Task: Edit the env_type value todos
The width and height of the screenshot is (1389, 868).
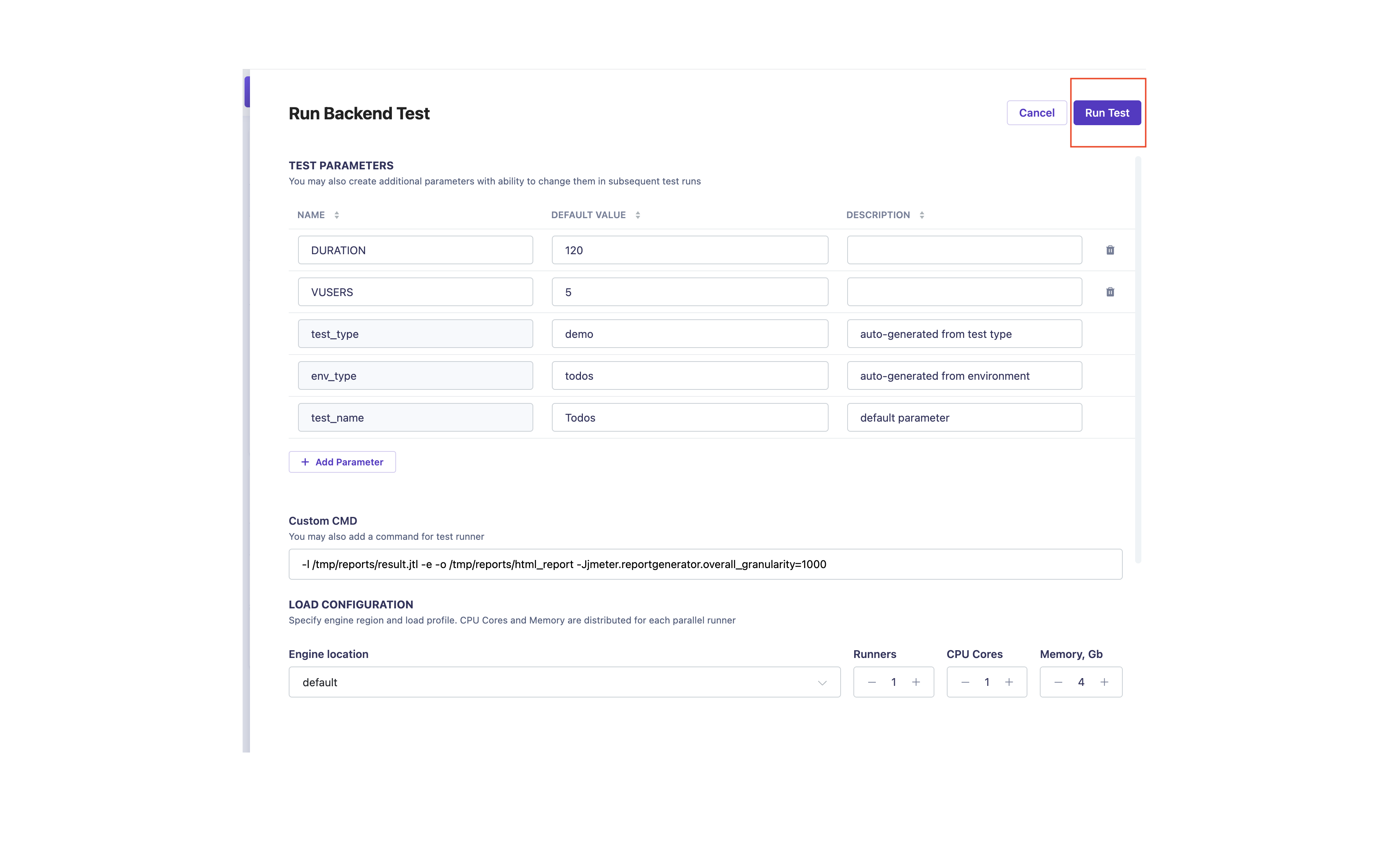Action: [690, 376]
